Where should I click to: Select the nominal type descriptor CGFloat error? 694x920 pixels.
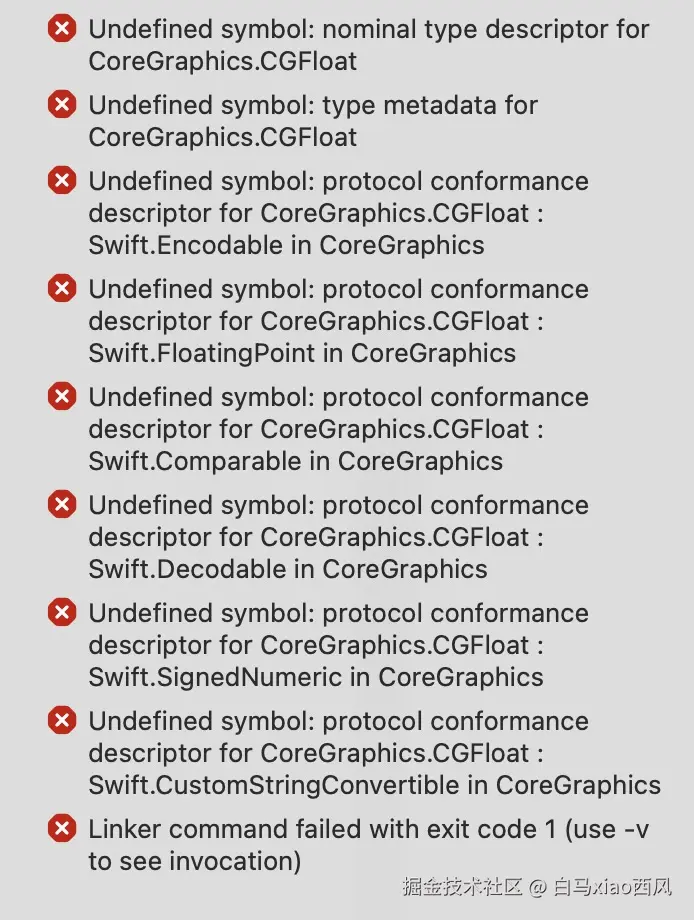point(368,45)
